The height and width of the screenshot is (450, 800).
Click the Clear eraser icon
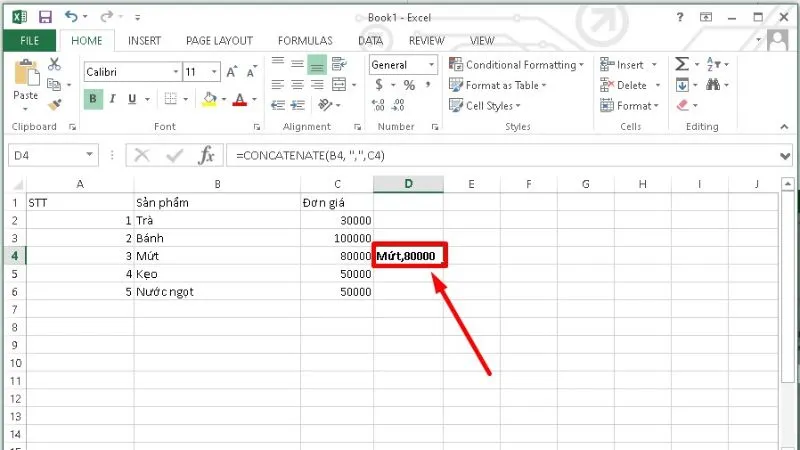pos(683,105)
